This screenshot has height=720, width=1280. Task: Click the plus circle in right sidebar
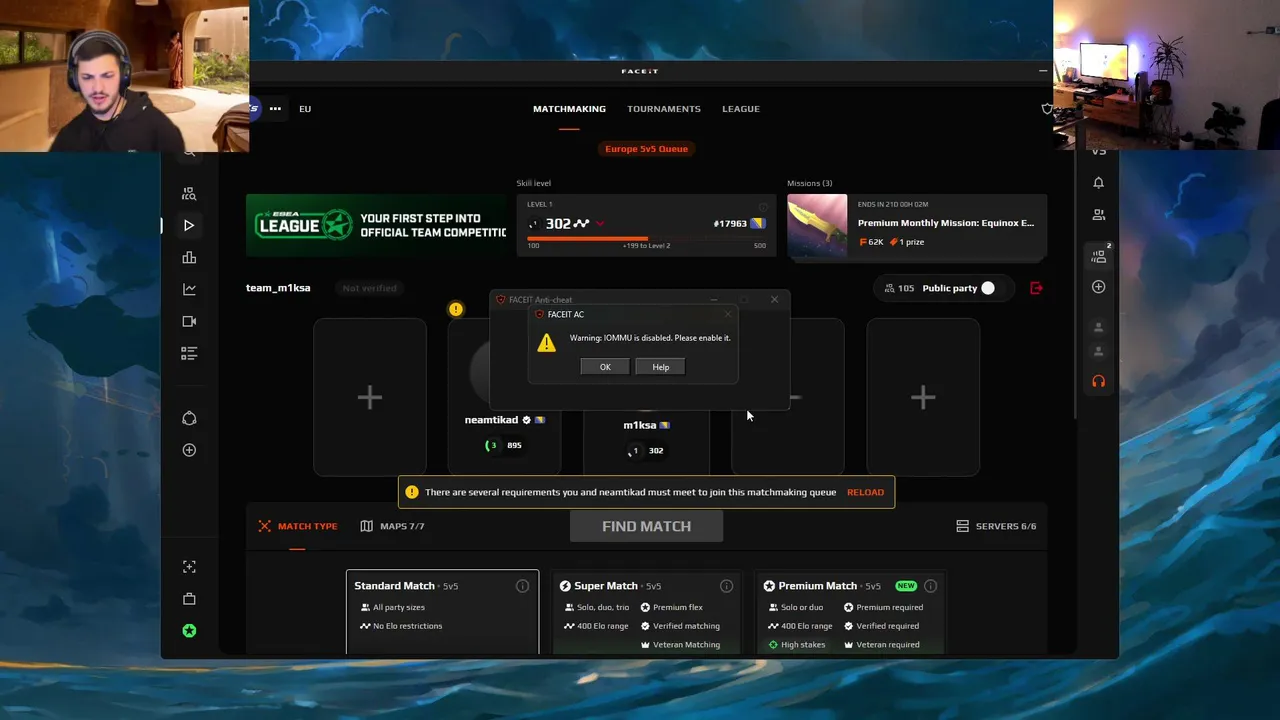pos(1098,287)
